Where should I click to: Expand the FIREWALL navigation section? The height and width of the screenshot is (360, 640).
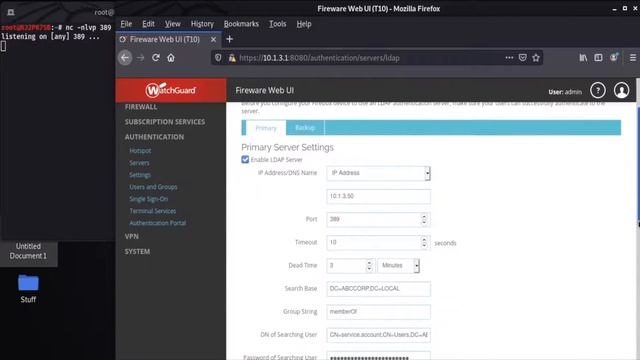pos(141,107)
